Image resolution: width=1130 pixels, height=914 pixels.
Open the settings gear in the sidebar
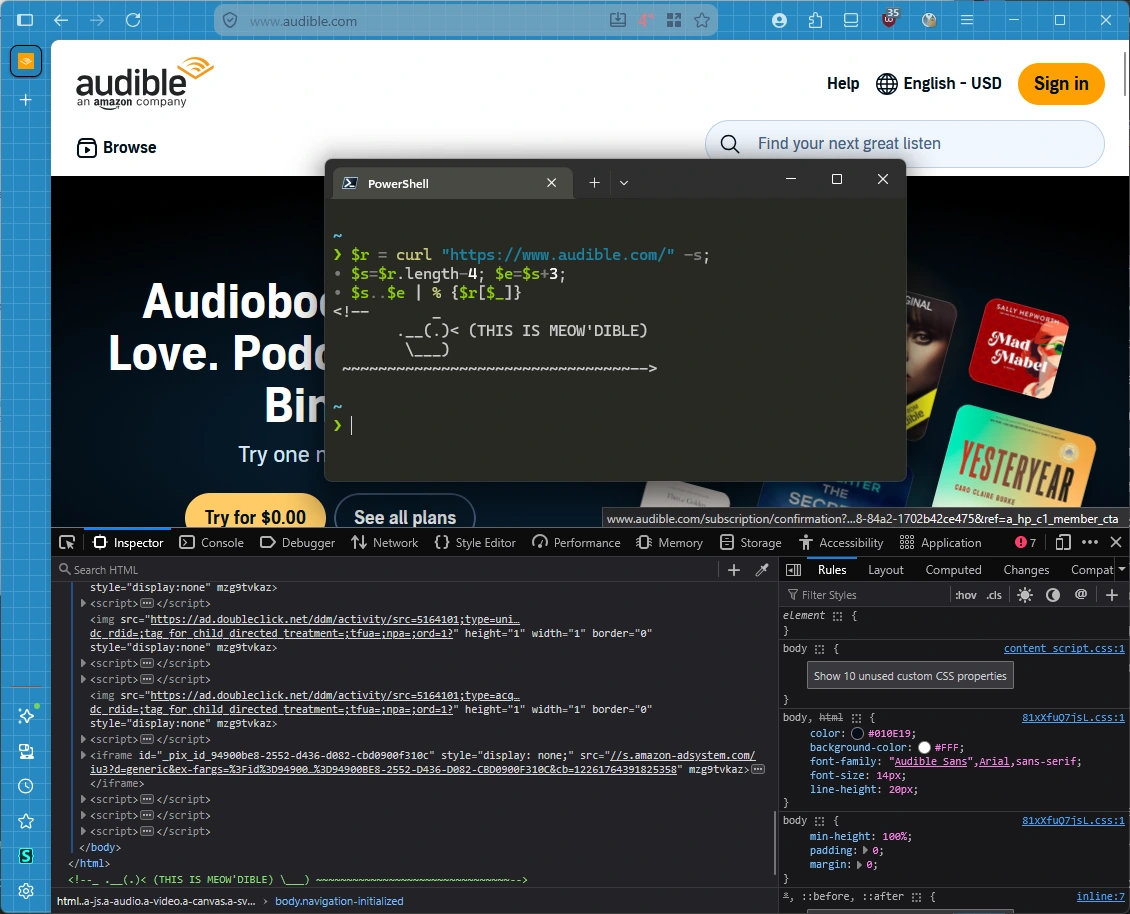pos(26,891)
